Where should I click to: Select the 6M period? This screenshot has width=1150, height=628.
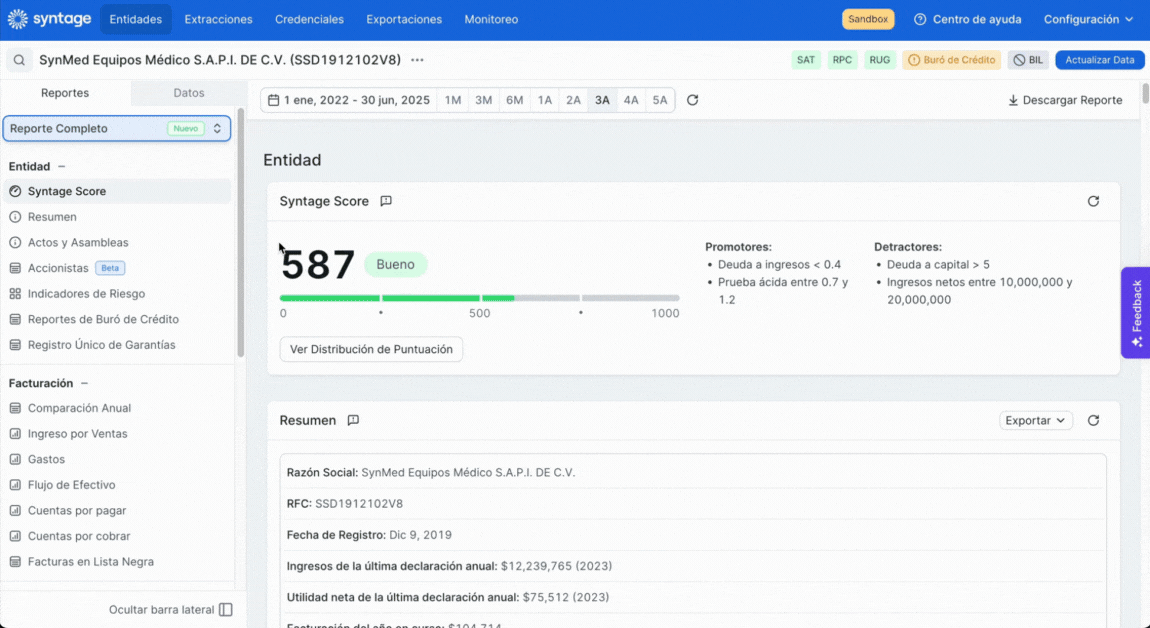[x=515, y=100]
